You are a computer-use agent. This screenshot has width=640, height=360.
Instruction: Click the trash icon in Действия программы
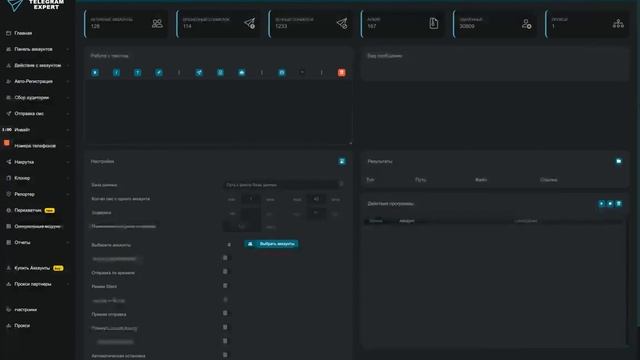click(619, 204)
